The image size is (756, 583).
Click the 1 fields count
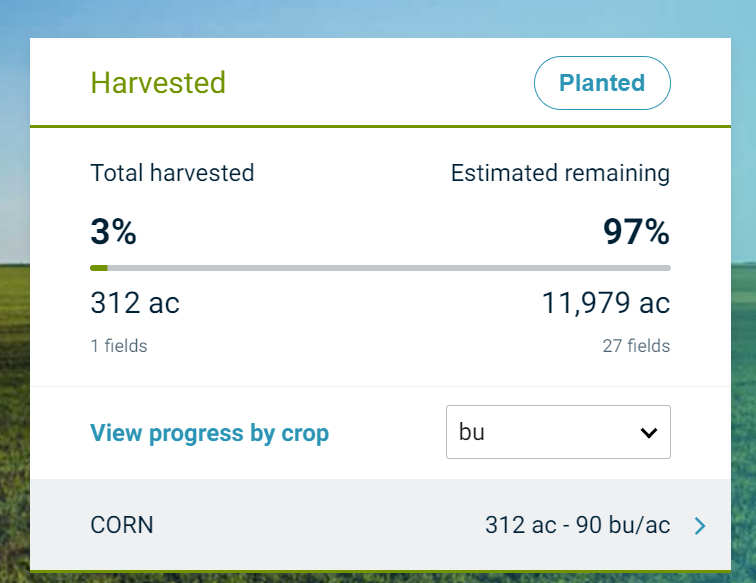tap(119, 346)
